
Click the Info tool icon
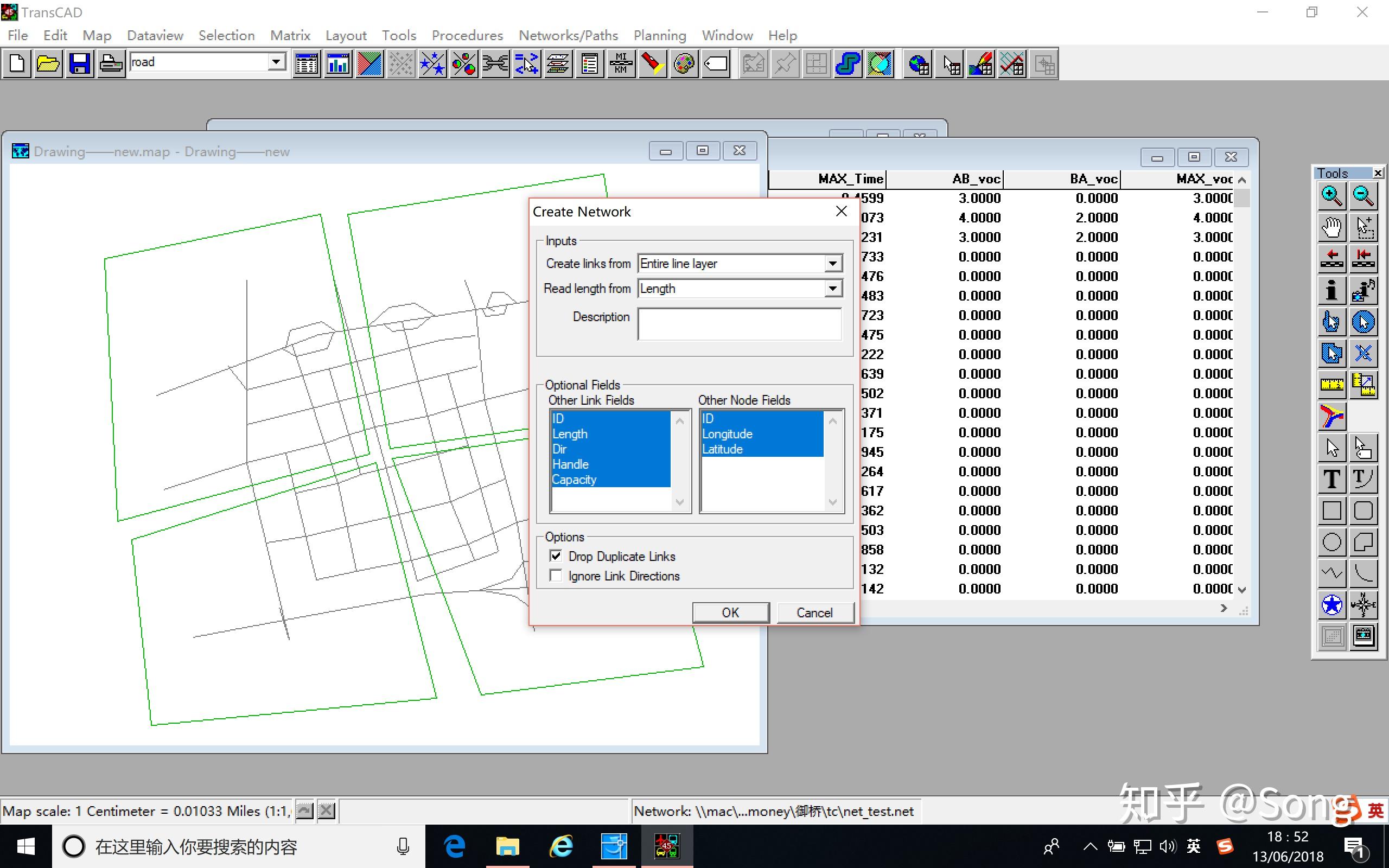pos(1331,290)
